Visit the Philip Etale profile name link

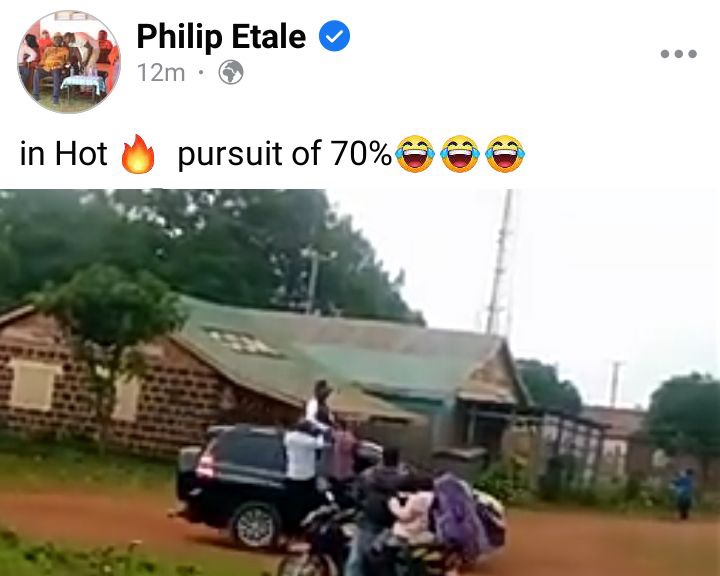coord(221,36)
